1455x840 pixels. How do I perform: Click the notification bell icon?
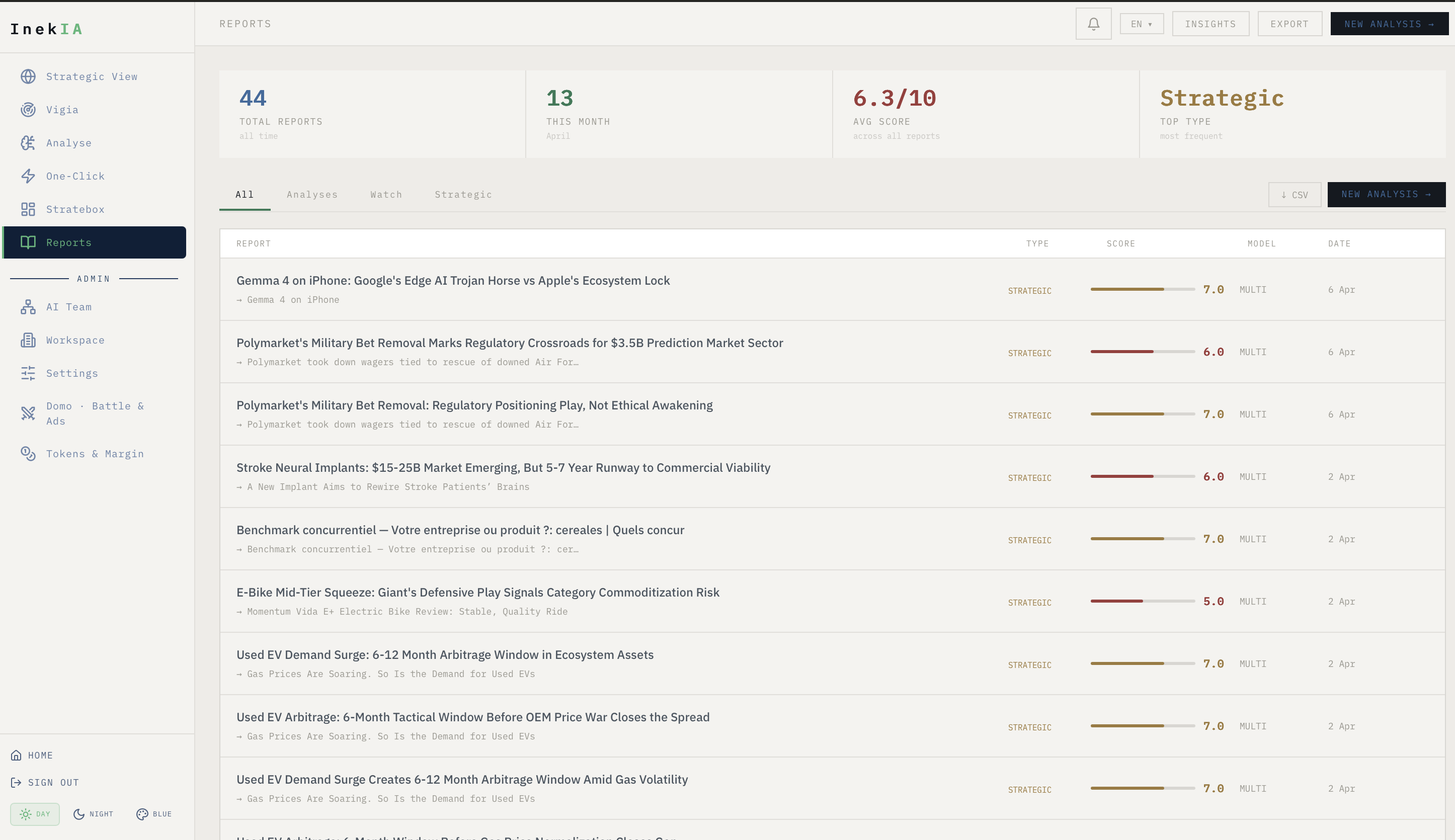tap(1093, 24)
